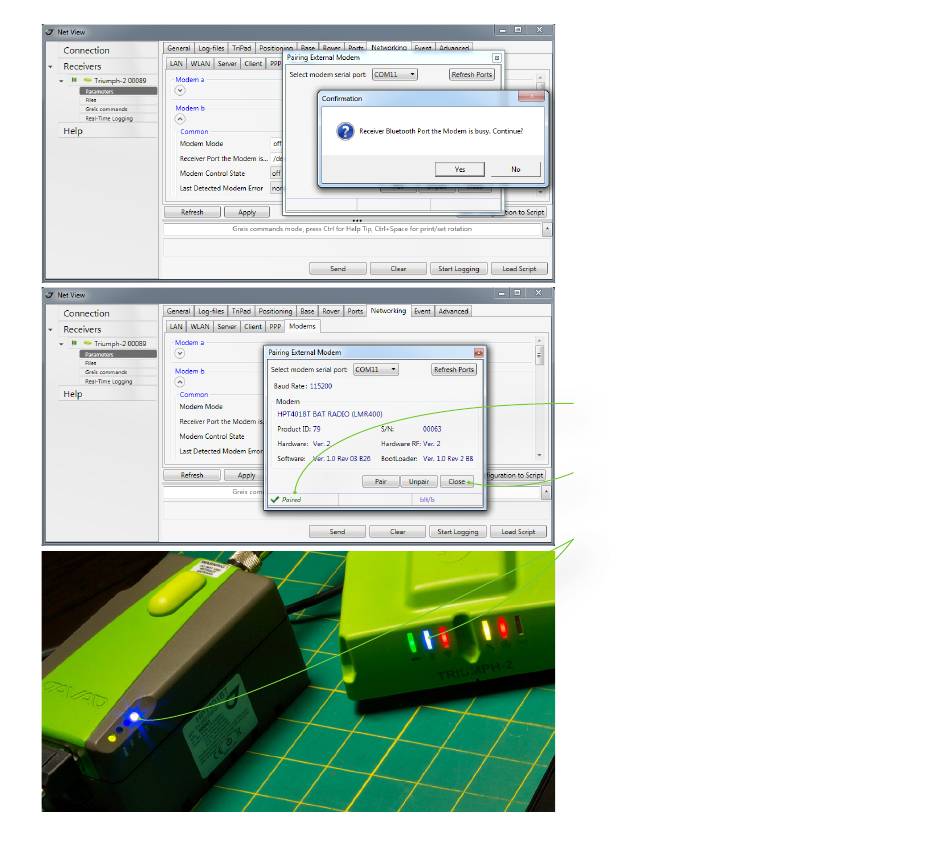
Task: Switch to the Log-files tab in the upper window
Action: [x=211, y=48]
